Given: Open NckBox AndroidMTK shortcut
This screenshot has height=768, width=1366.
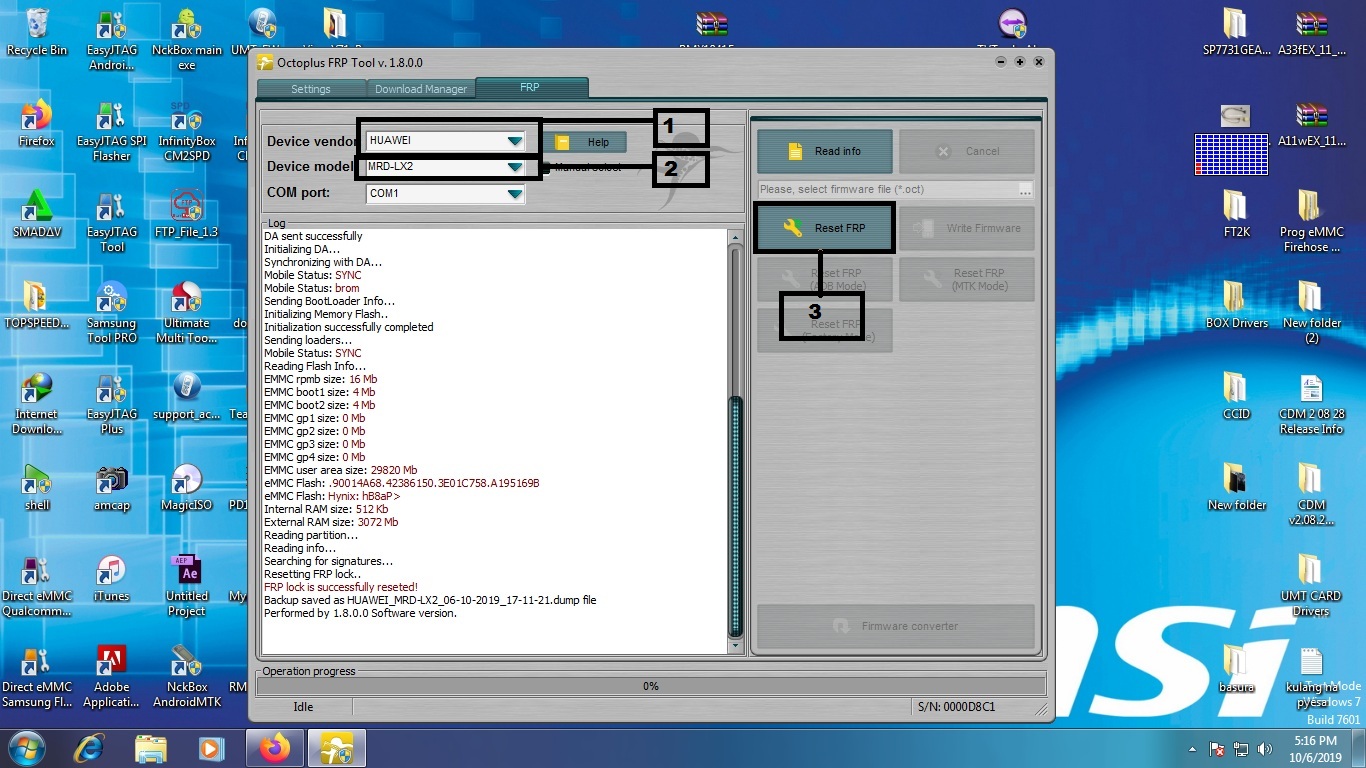Looking at the screenshot, I should [187, 677].
